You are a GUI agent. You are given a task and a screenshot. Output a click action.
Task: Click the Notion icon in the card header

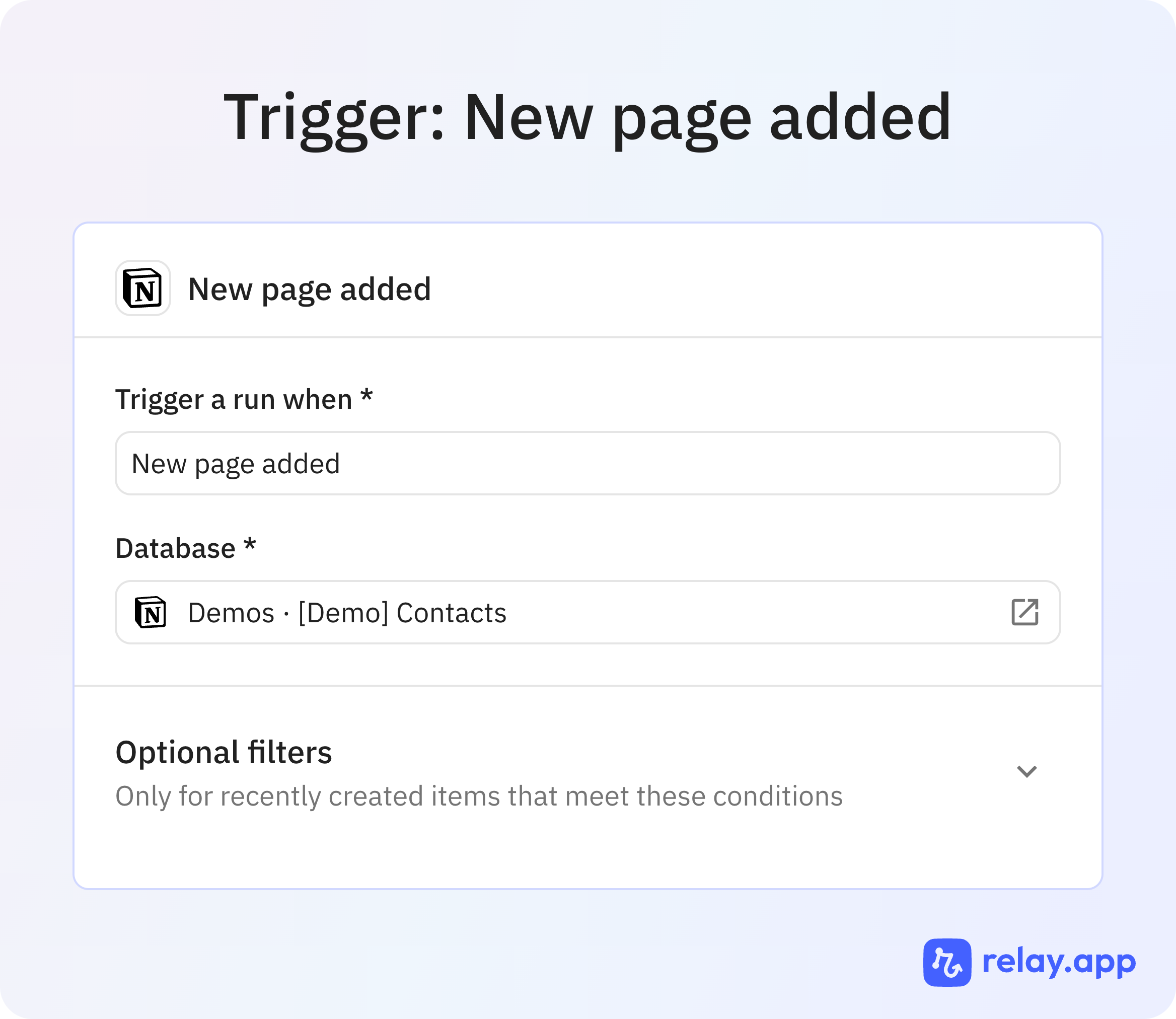143,288
